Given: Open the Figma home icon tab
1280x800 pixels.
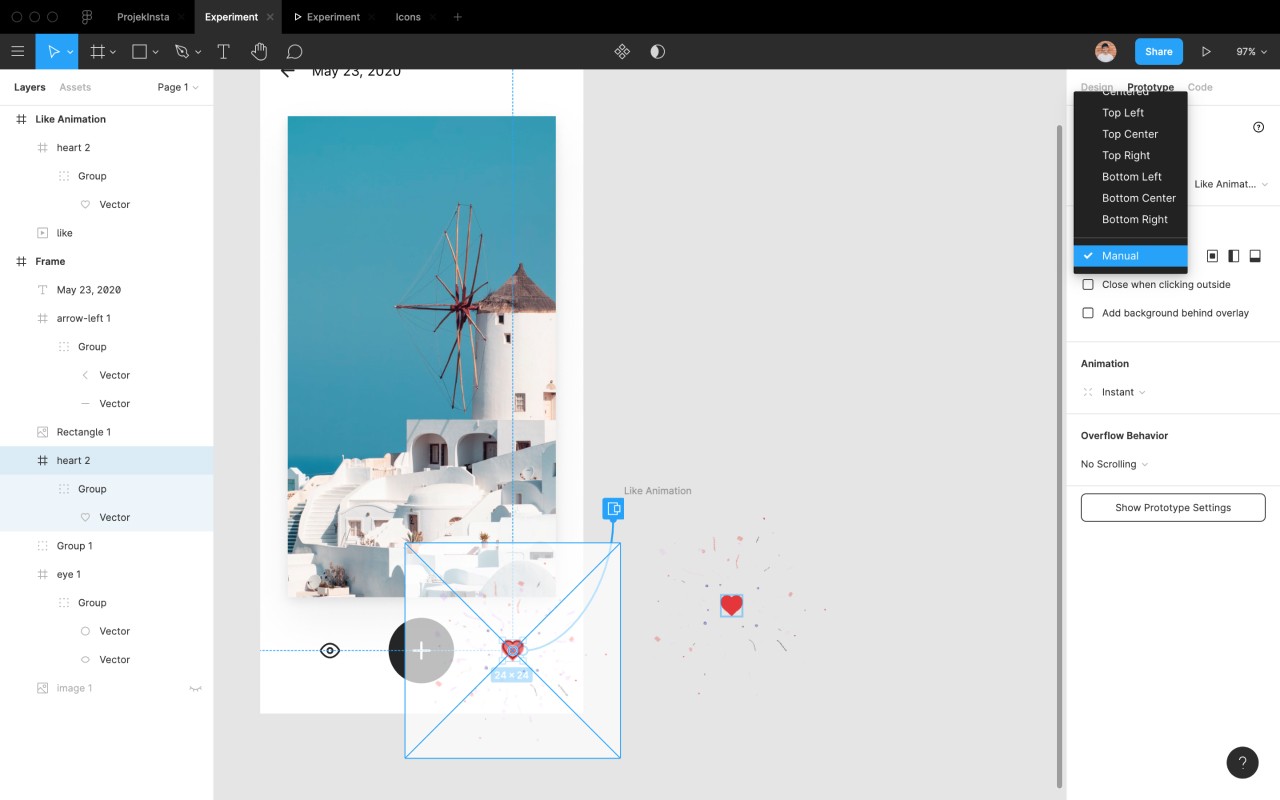Looking at the screenshot, I should (87, 17).
